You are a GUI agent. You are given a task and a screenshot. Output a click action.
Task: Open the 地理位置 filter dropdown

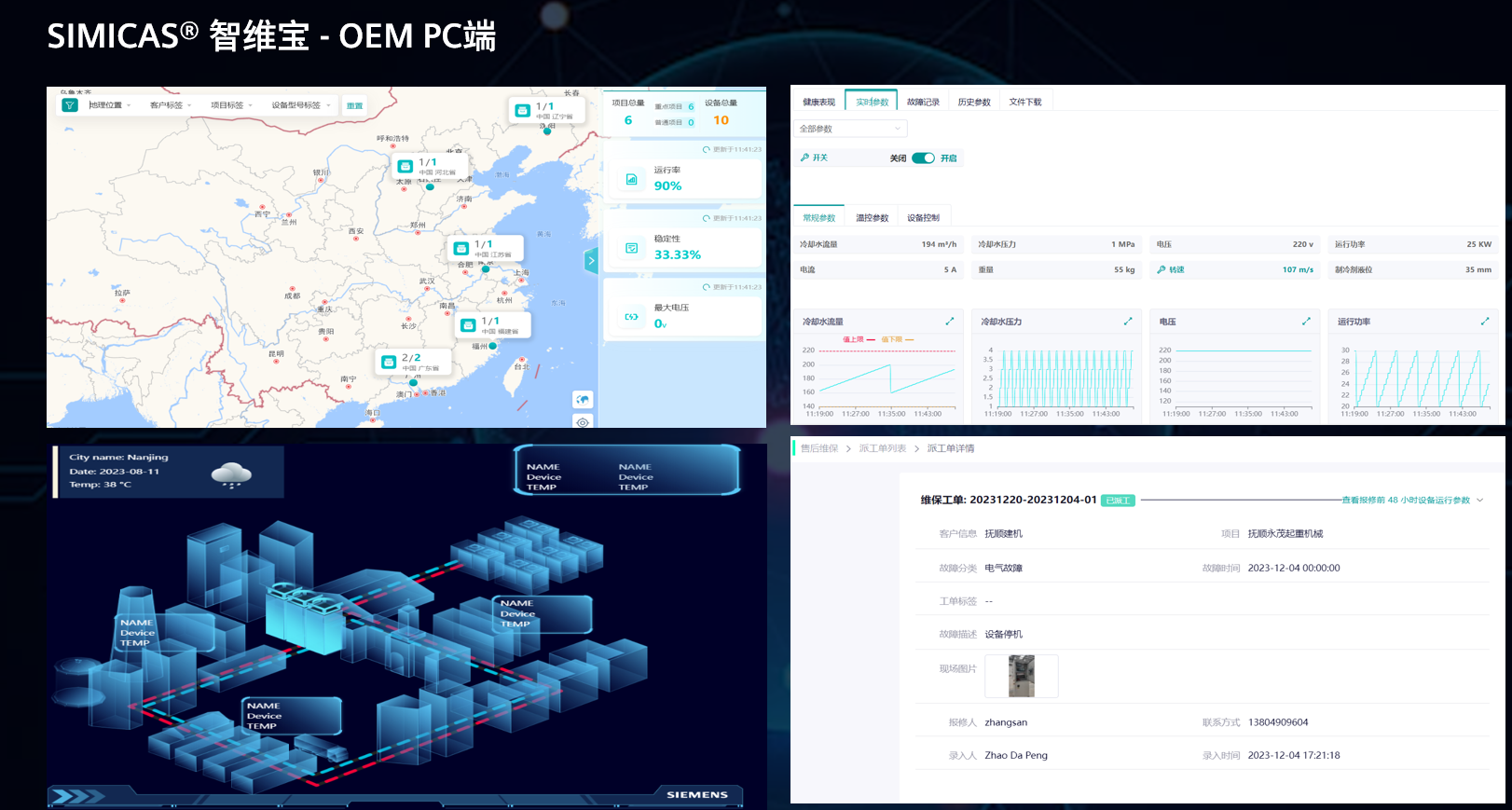point(110,105)
